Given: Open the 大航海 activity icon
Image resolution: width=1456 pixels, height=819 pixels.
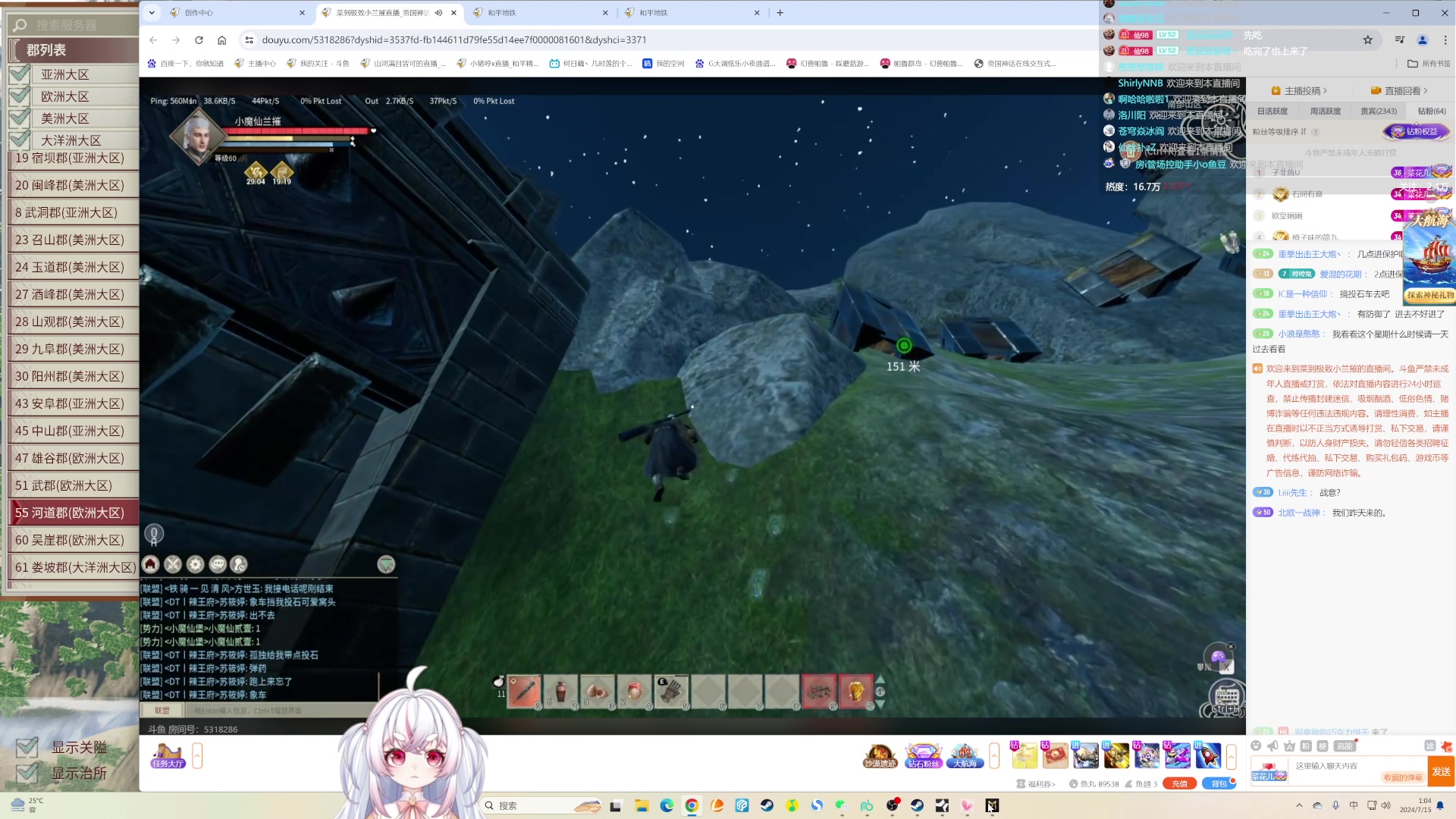Looking at the screenshot, I should [x=965, y=755].
